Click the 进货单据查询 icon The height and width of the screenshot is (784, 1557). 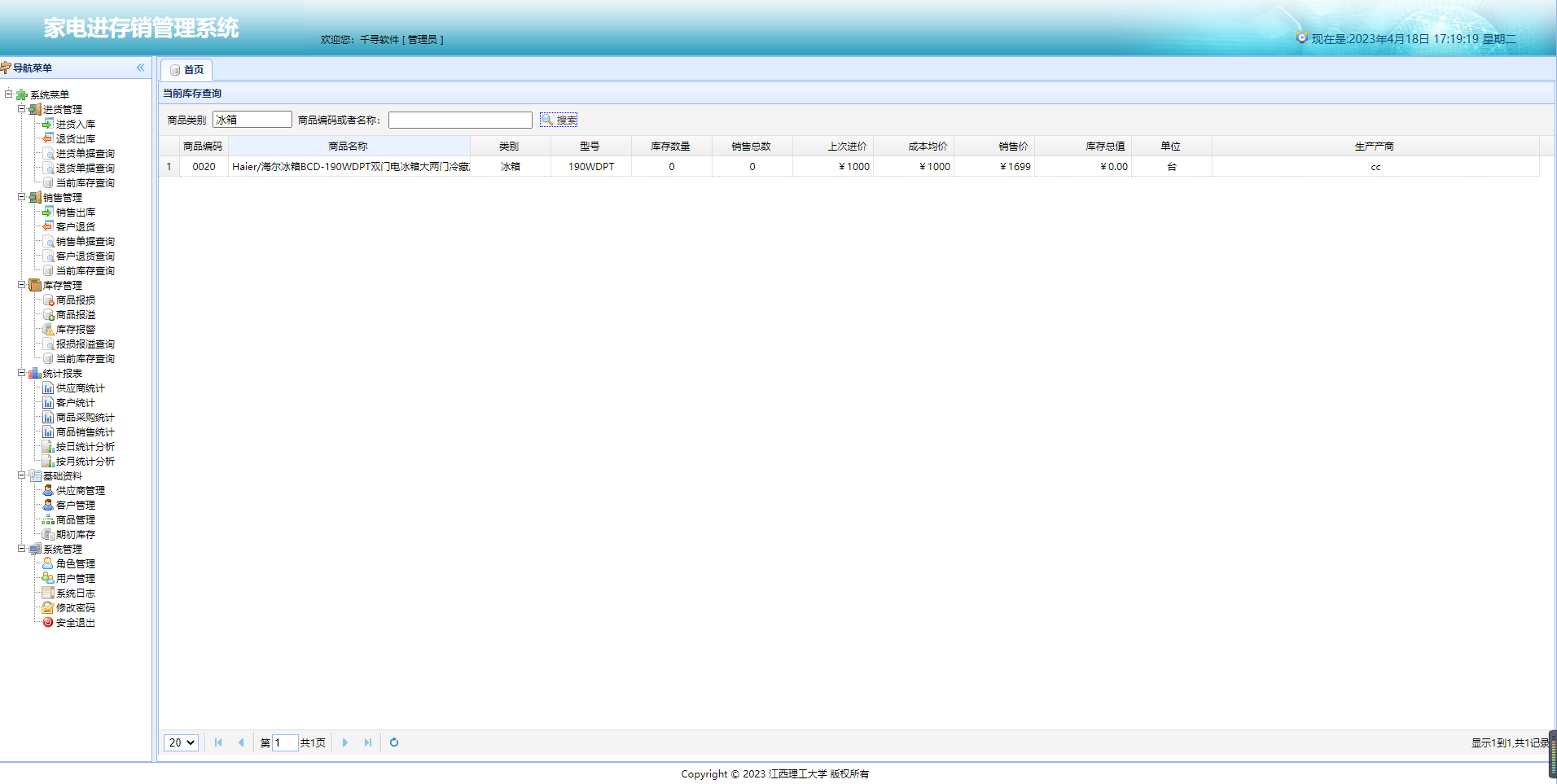[x=48, y=153]
